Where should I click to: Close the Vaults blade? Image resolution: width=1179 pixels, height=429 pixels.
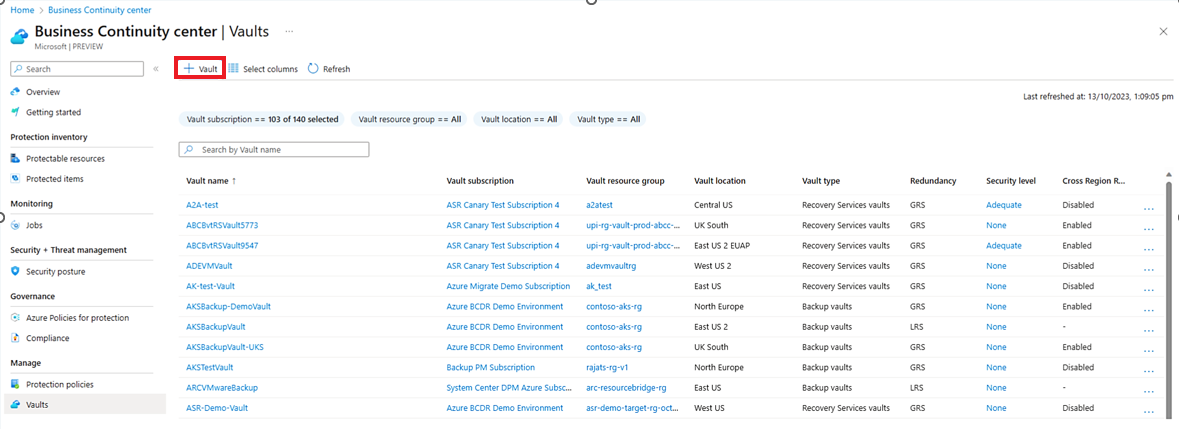pos(1163,31)
